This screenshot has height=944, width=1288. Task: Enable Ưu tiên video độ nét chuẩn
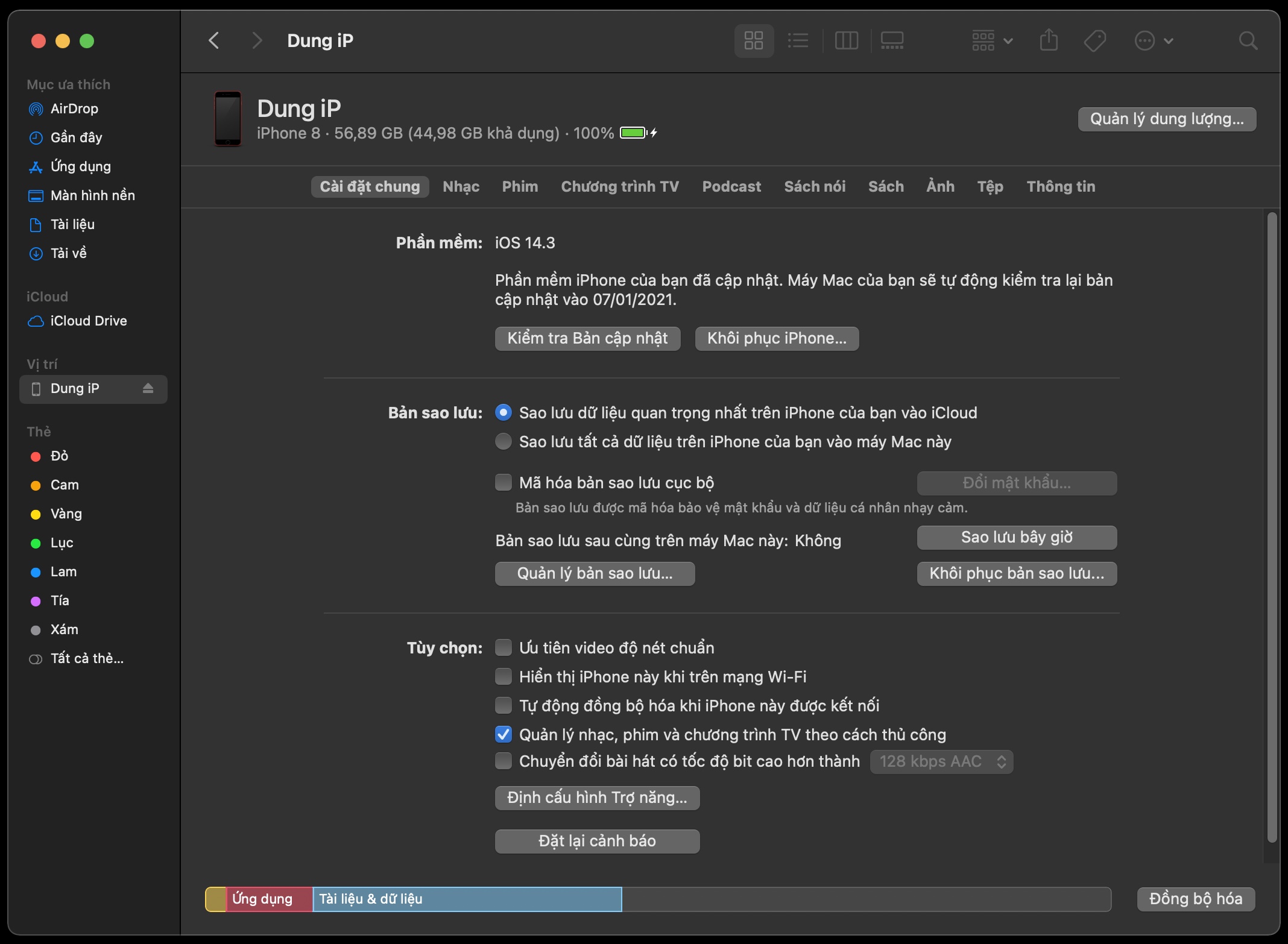tap(504, 648)
